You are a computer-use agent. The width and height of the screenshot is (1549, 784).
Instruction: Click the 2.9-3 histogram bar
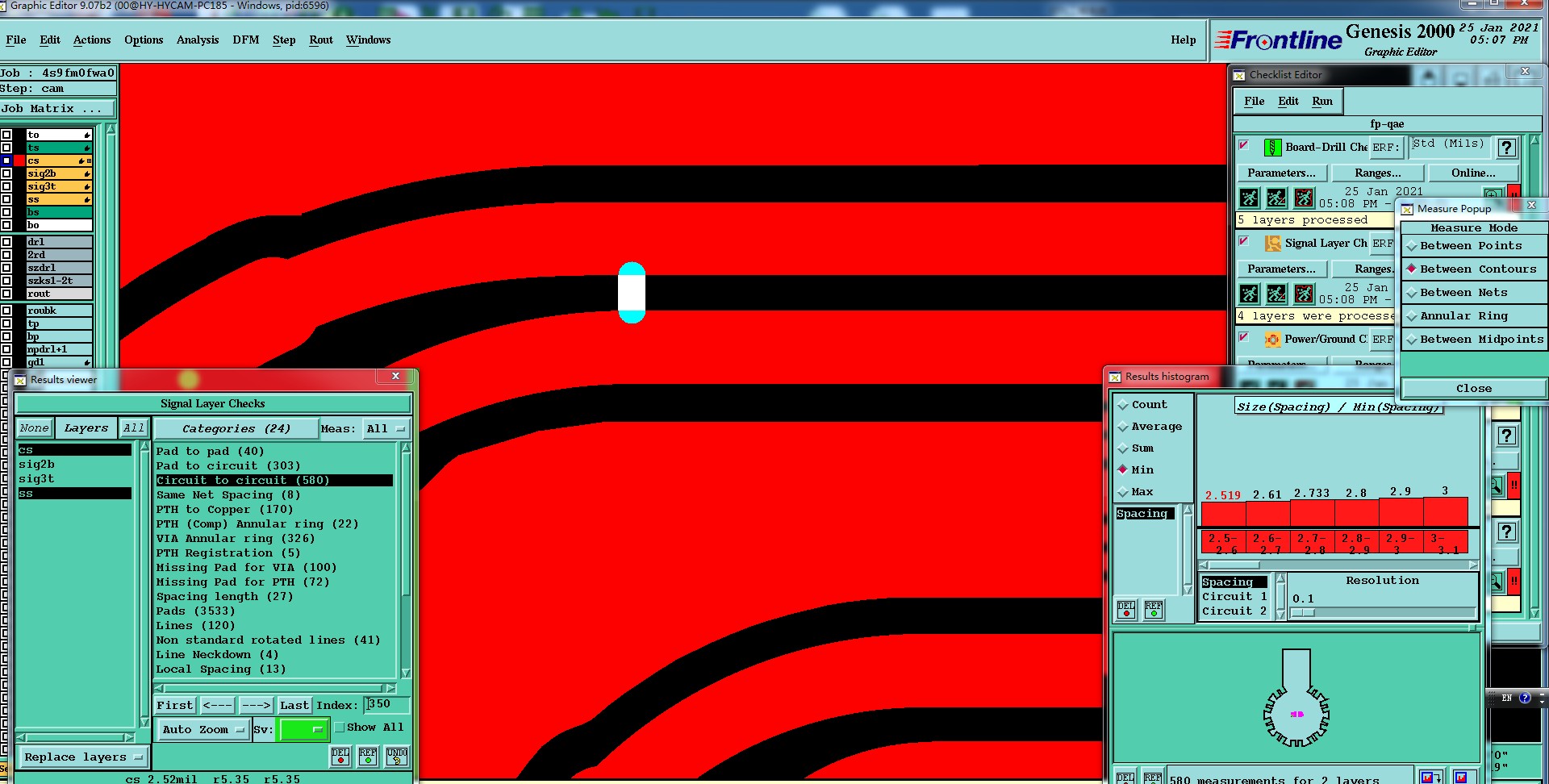[x=1401, y=514]
